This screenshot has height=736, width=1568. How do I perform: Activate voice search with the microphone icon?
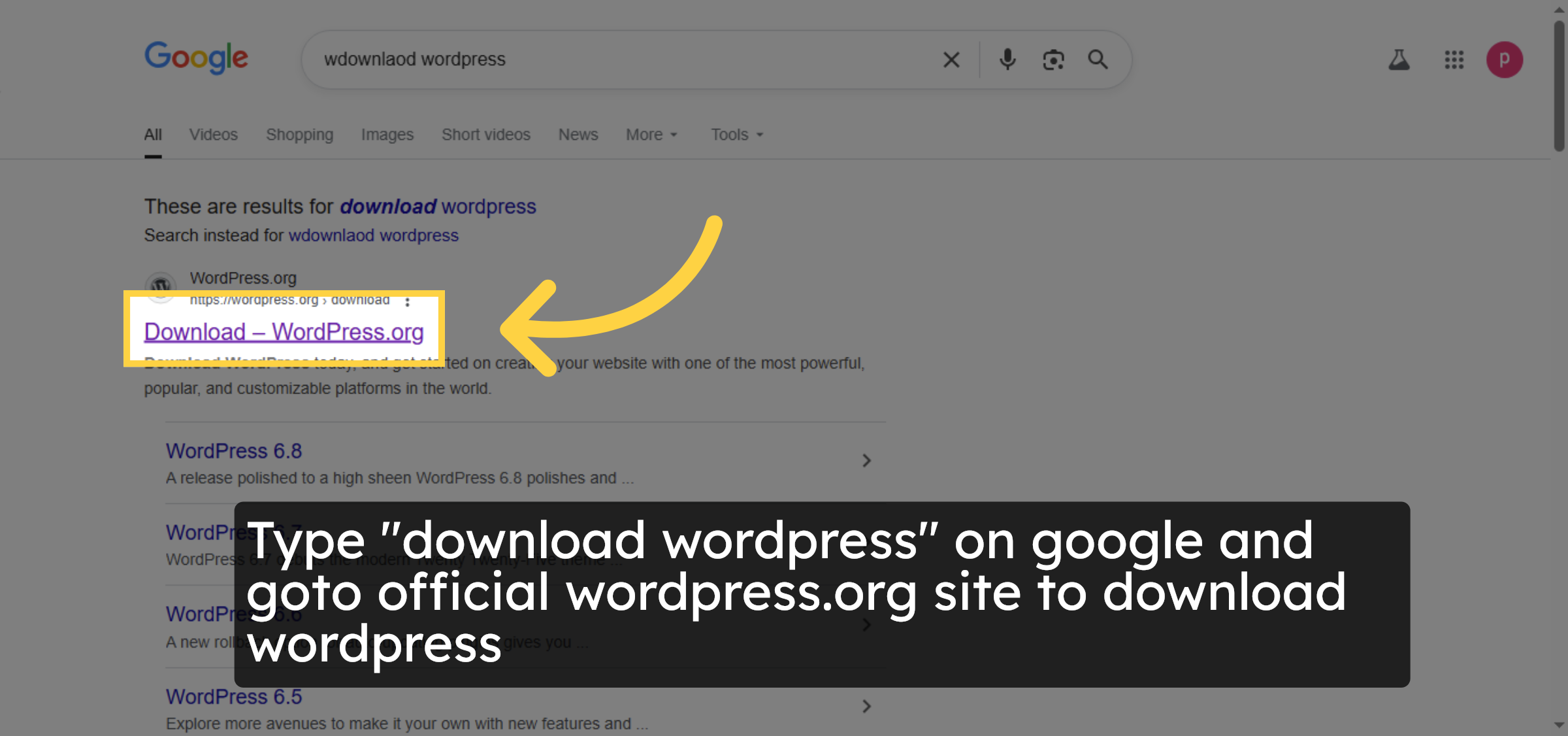click(1007, 59)
